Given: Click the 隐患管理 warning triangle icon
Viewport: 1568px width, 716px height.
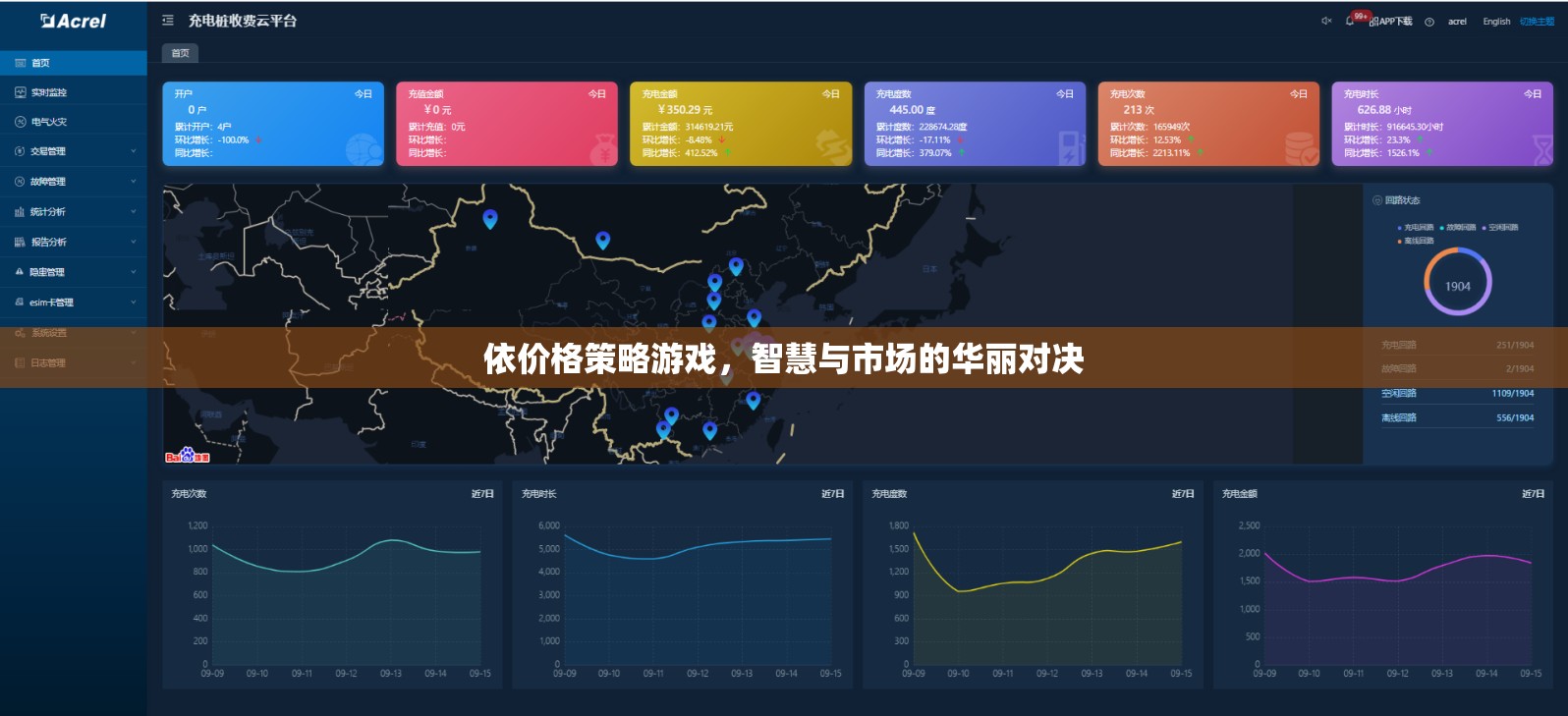Looking at the screenshot, I should pos(20,272).
